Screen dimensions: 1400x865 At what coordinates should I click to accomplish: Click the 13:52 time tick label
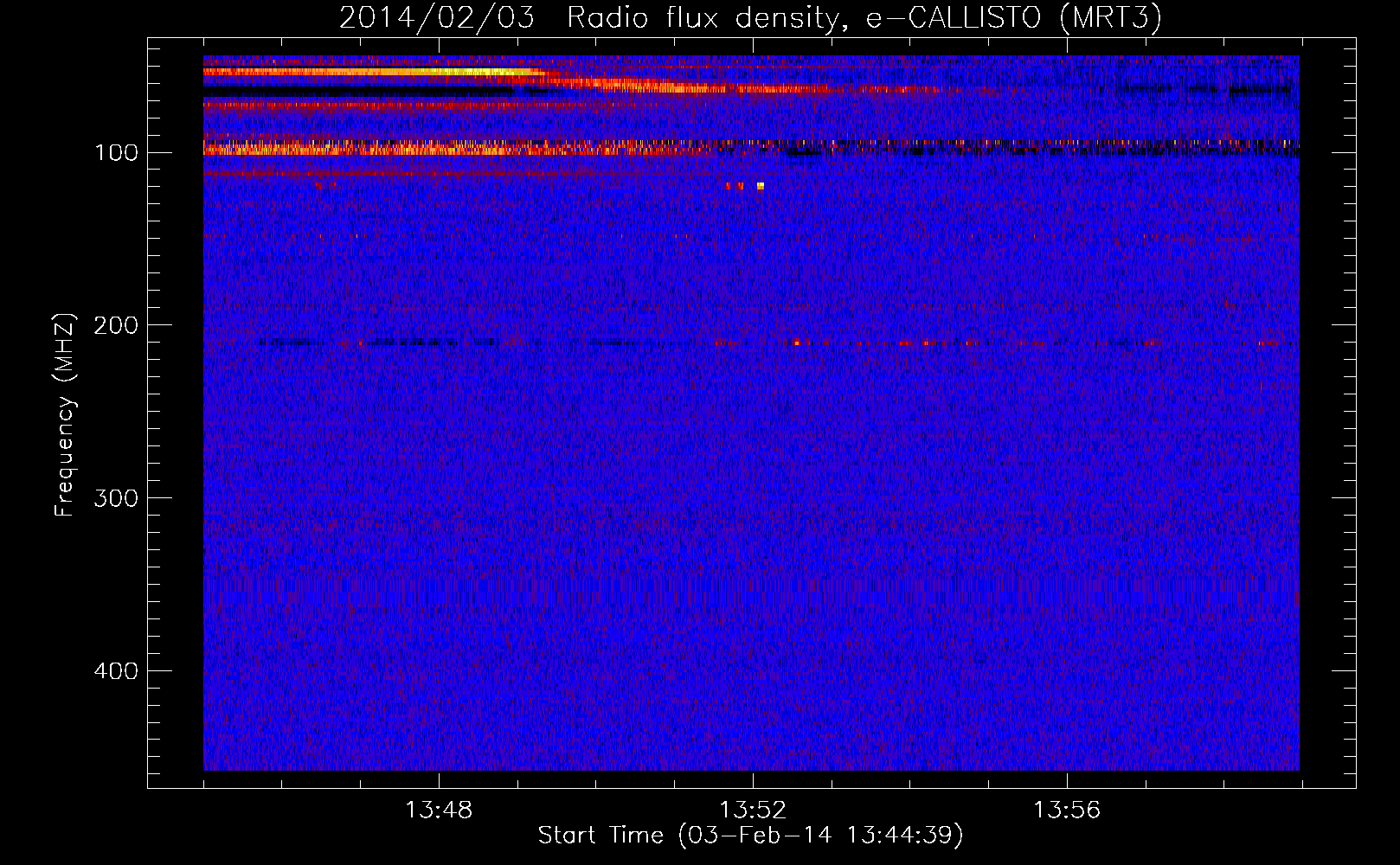click(753, 810)
